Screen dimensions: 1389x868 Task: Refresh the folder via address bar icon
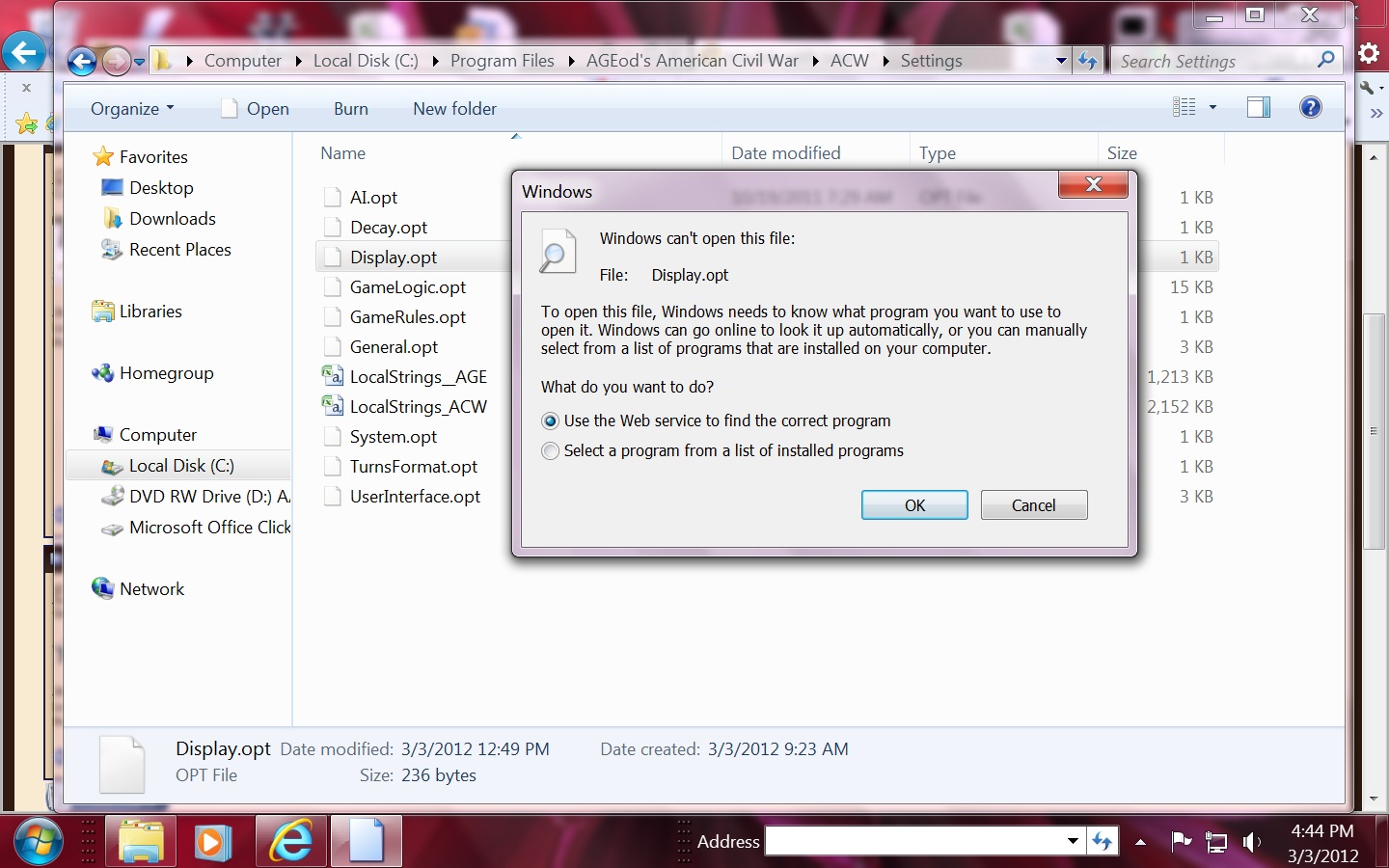coord(1088,61)
